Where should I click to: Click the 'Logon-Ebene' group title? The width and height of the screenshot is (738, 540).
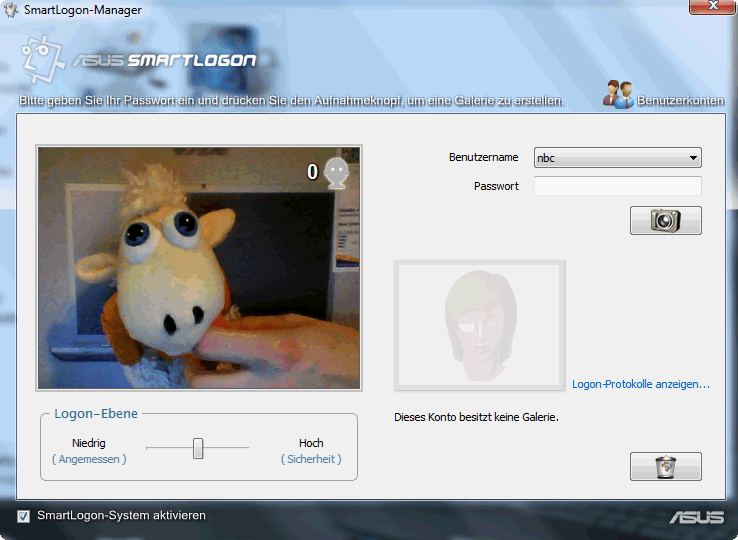tap(96, 413)
